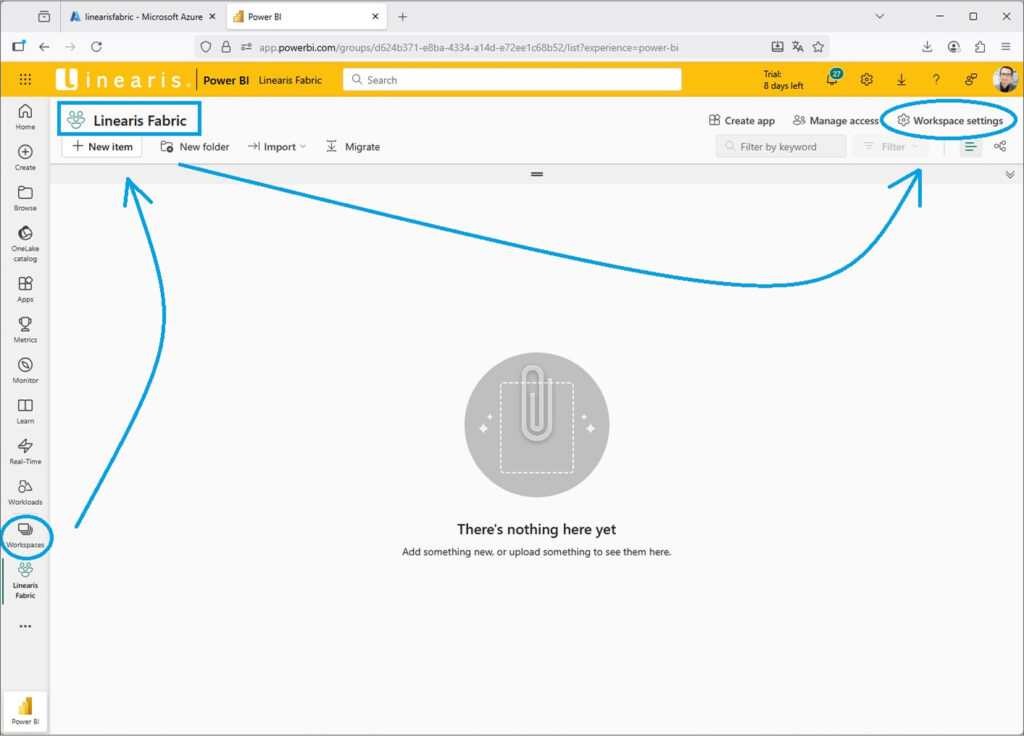Go to Home in left navigation
Screen dimensions: 1024x736
pyautogui.click(x=25, y=117)
